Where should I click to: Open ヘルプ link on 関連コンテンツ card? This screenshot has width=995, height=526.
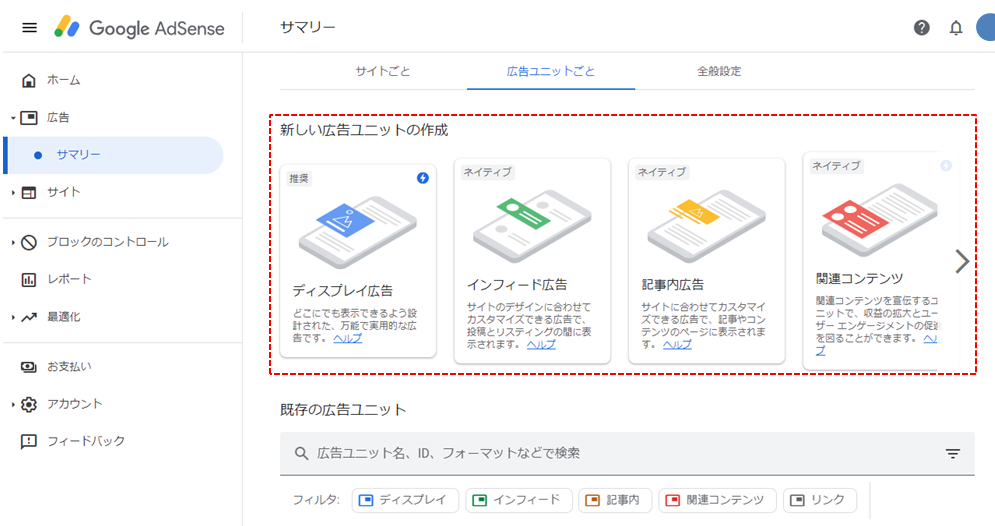pos(932,339)
